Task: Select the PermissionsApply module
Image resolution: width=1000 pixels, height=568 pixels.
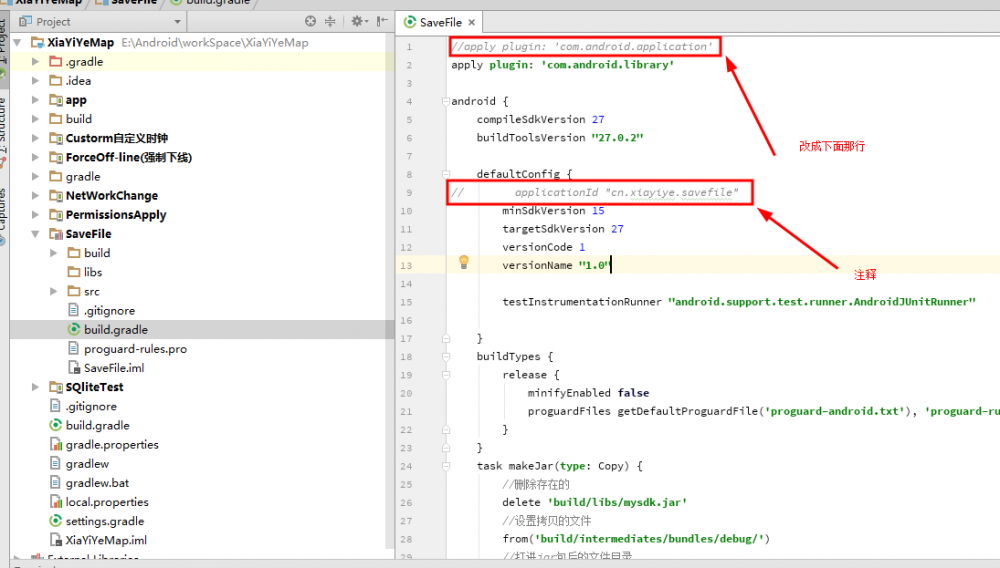Action: point(116,215)
